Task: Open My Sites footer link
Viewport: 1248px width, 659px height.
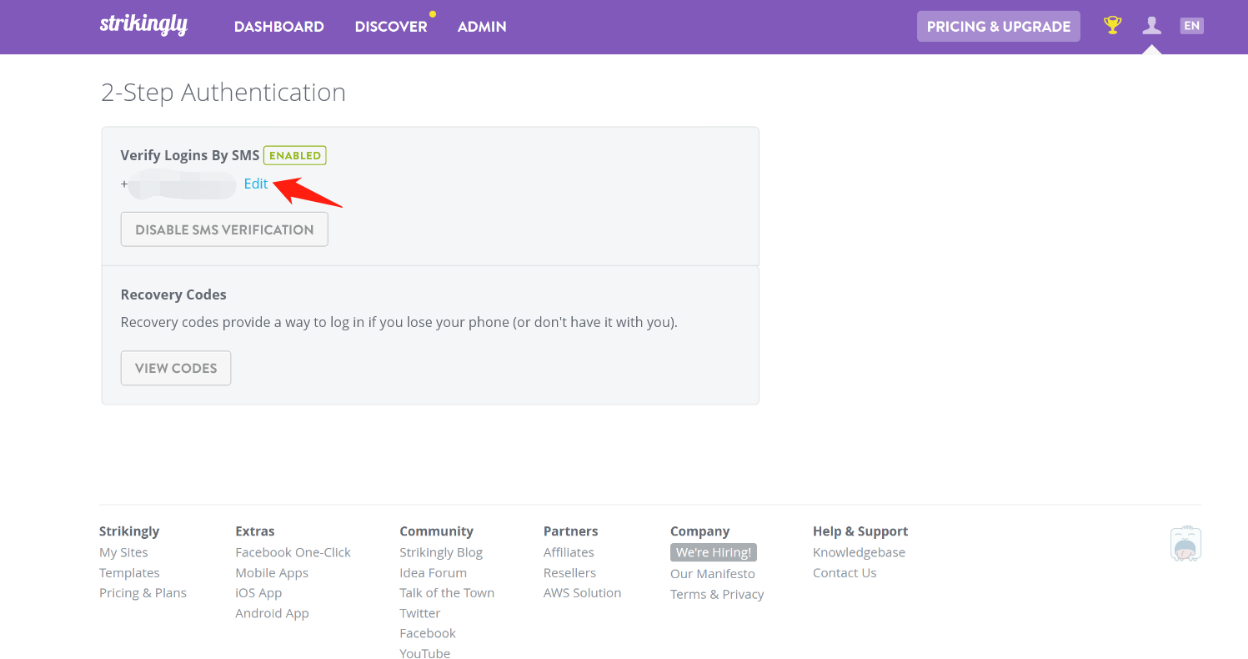Action: pyautogui.click(x=123, y=552)
